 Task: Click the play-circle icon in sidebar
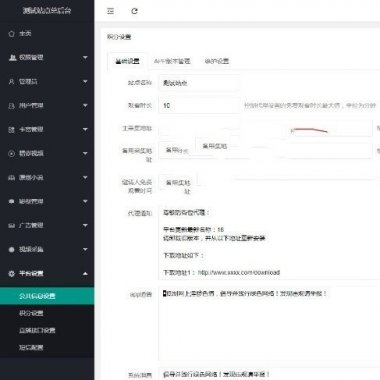point(12,154)
